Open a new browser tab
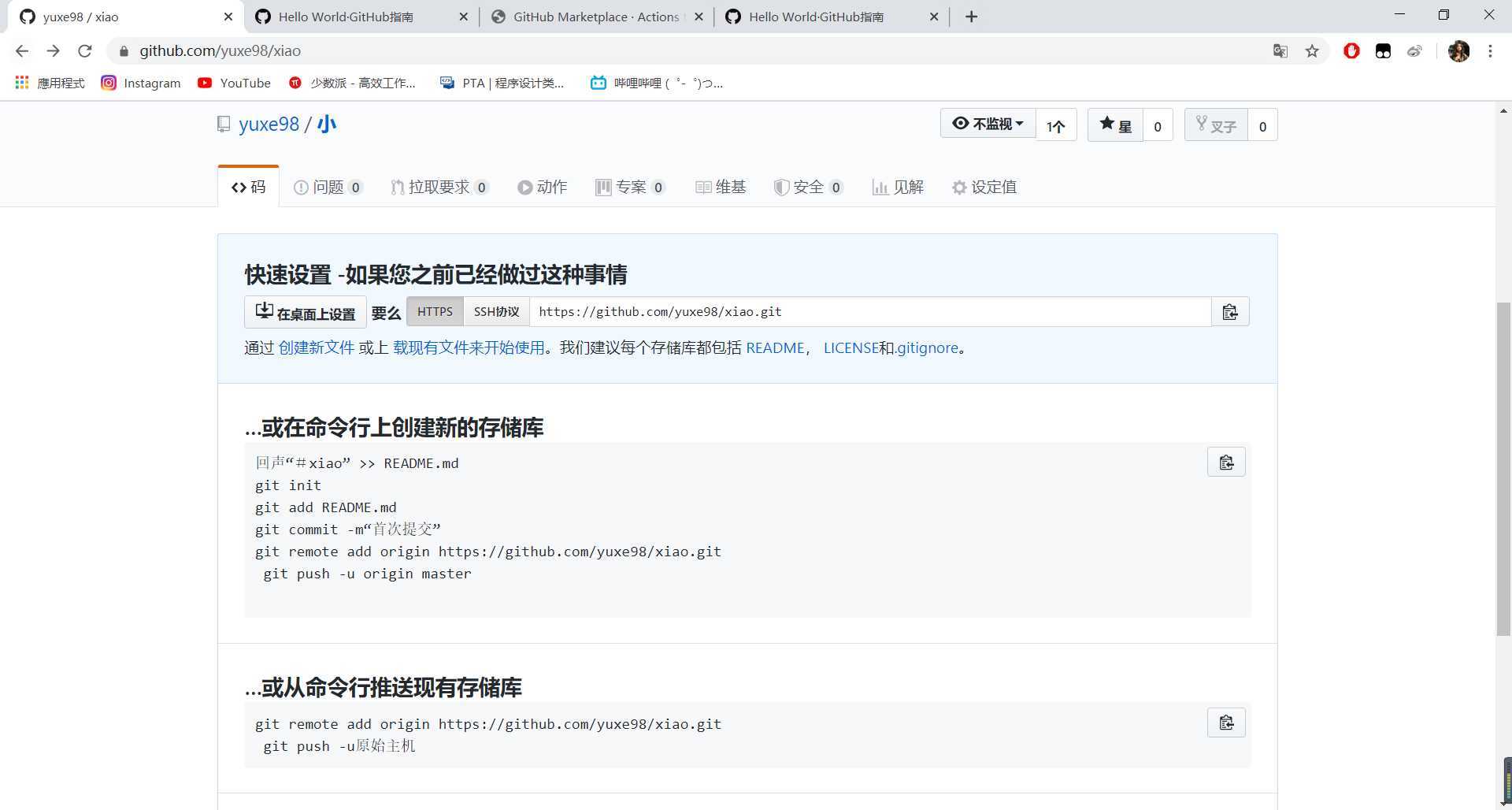The image size is (1512, 810). (x=972, y=17)
